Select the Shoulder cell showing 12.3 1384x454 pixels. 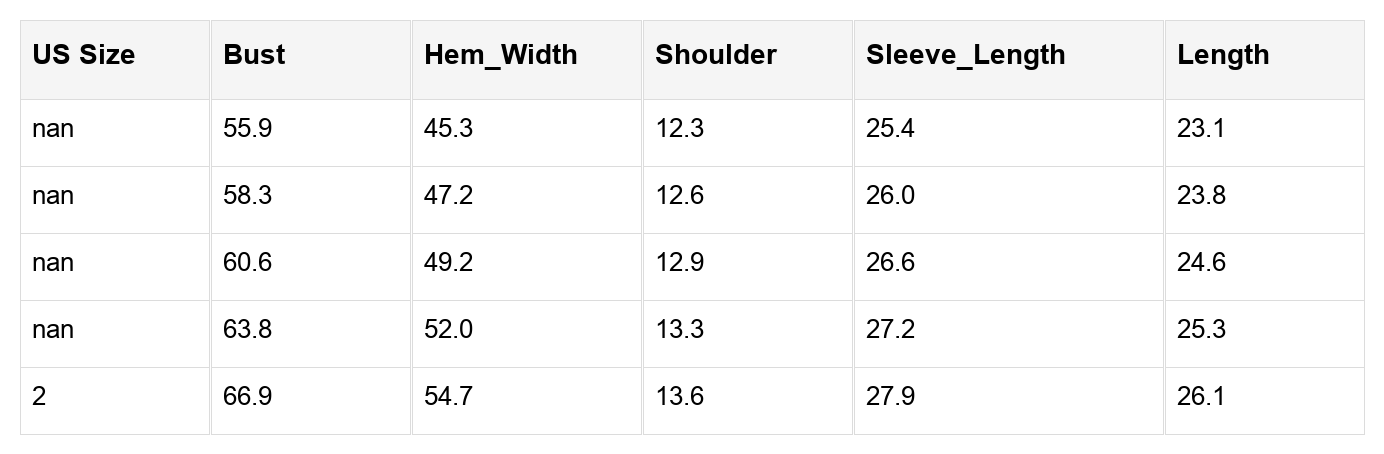680,129
